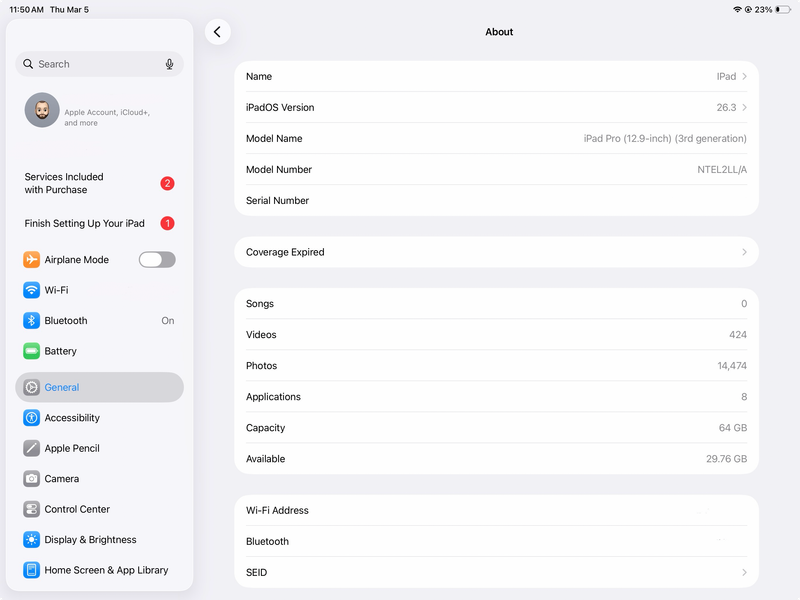Tap the Accessibility icon
Image resolution: width=800 pixels, height=600 pixels.
pos(31,417)
